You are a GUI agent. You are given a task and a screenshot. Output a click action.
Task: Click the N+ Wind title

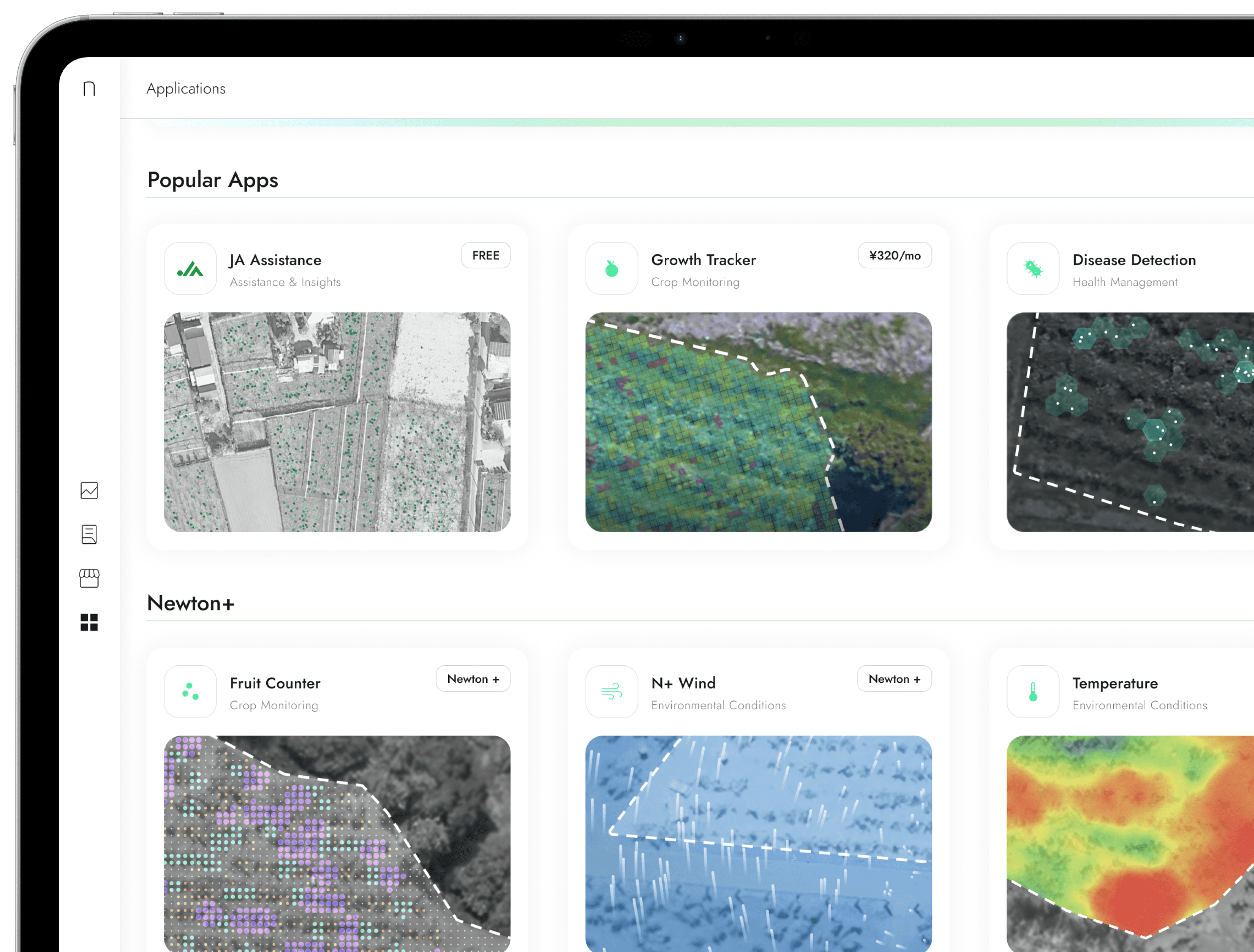pyautogui.click(x=684, y=683)
